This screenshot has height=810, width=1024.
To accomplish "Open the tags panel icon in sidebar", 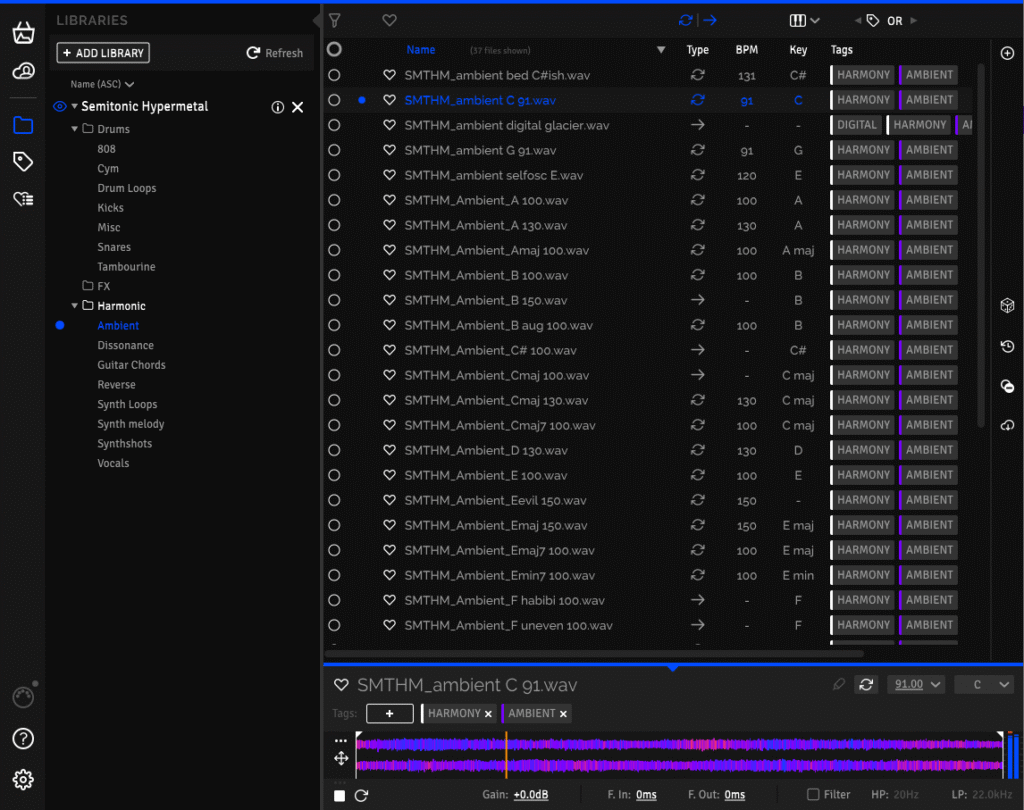I will point(23,162).
